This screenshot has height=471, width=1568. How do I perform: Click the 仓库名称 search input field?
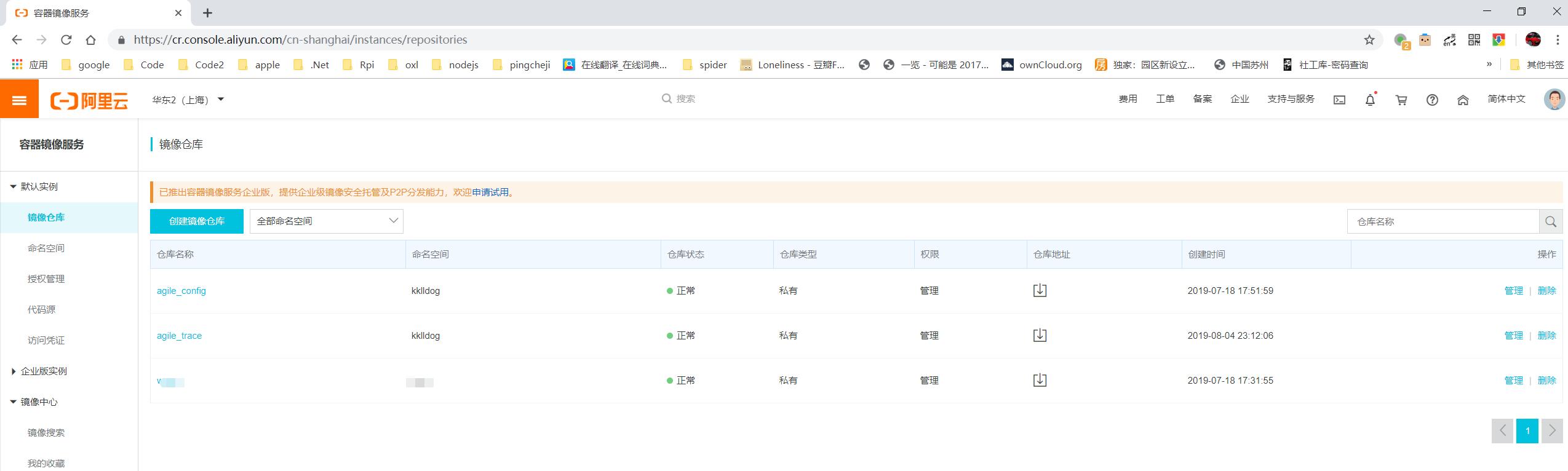(1443, 222)
